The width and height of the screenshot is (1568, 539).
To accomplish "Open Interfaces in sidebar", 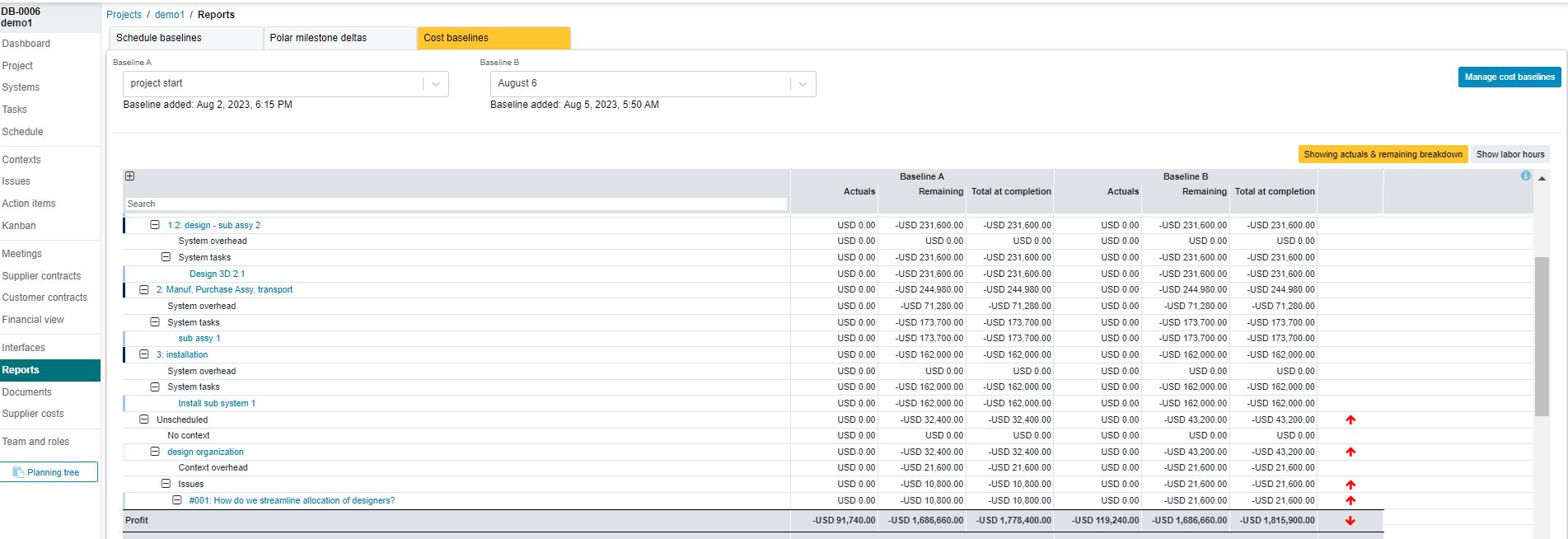I will [x=24, y=348].
